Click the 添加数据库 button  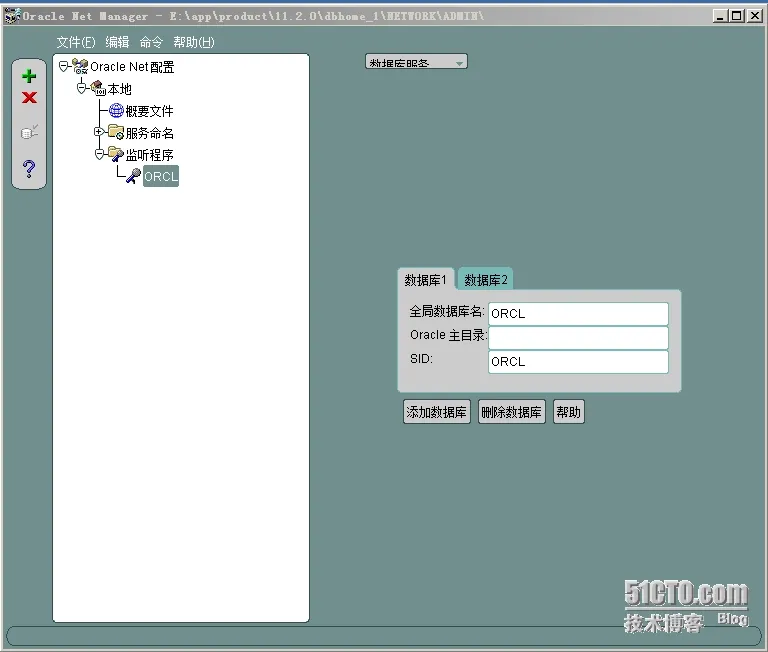tap(436, 412)
